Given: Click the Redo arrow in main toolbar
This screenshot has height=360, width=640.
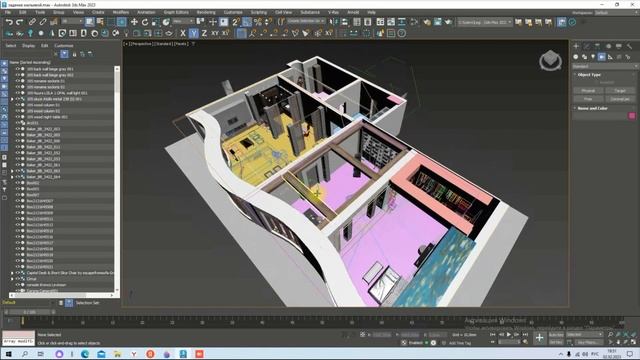Looking at the screenshot, I should tap(19, 22).
